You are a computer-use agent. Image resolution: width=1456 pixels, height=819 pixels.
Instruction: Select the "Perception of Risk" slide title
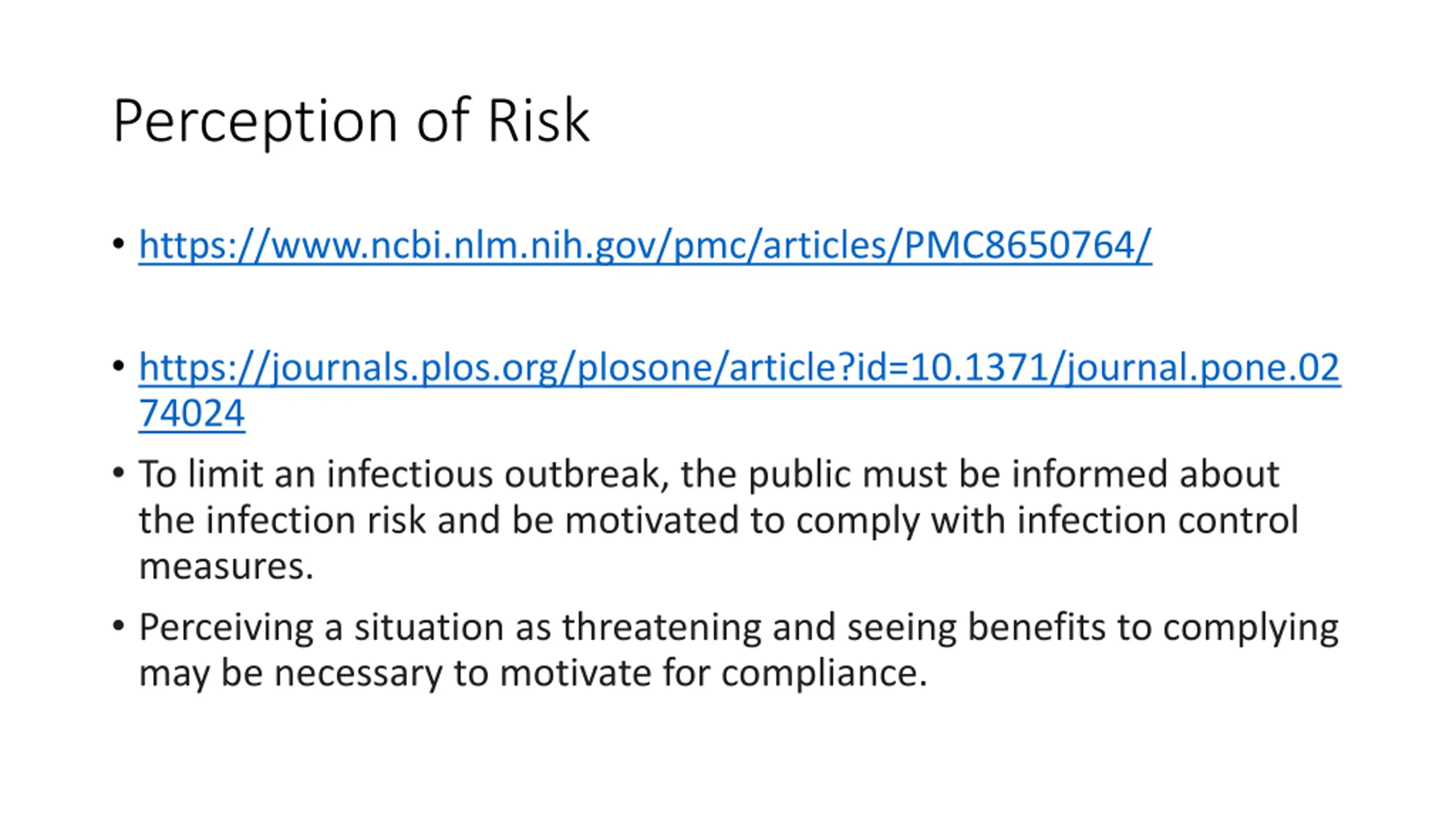coord(351,122)
